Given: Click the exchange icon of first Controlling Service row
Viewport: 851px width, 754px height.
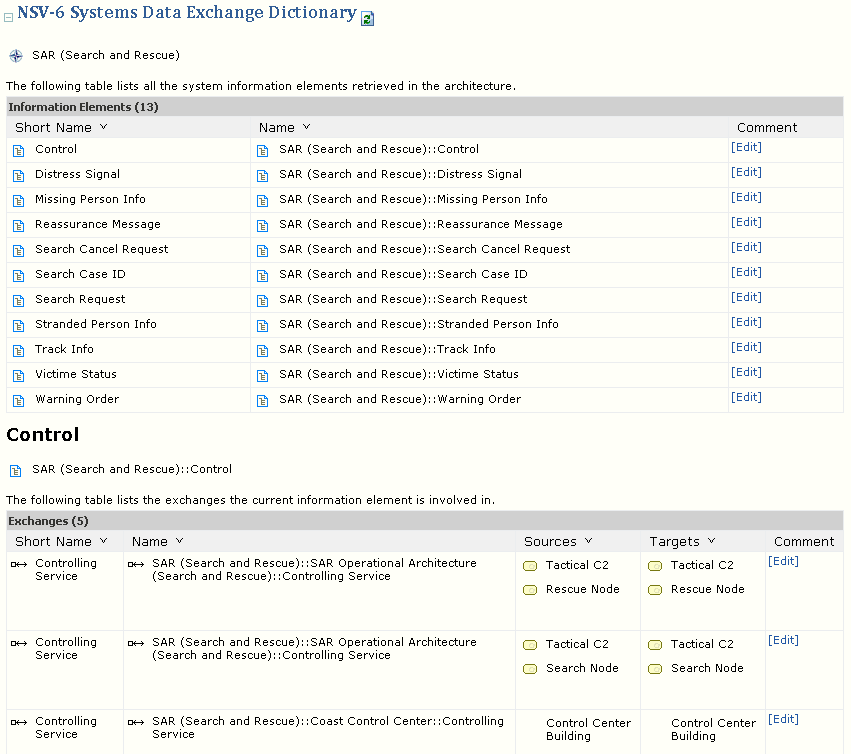Looking at the screenshot, I should click(x=19, y=564).
